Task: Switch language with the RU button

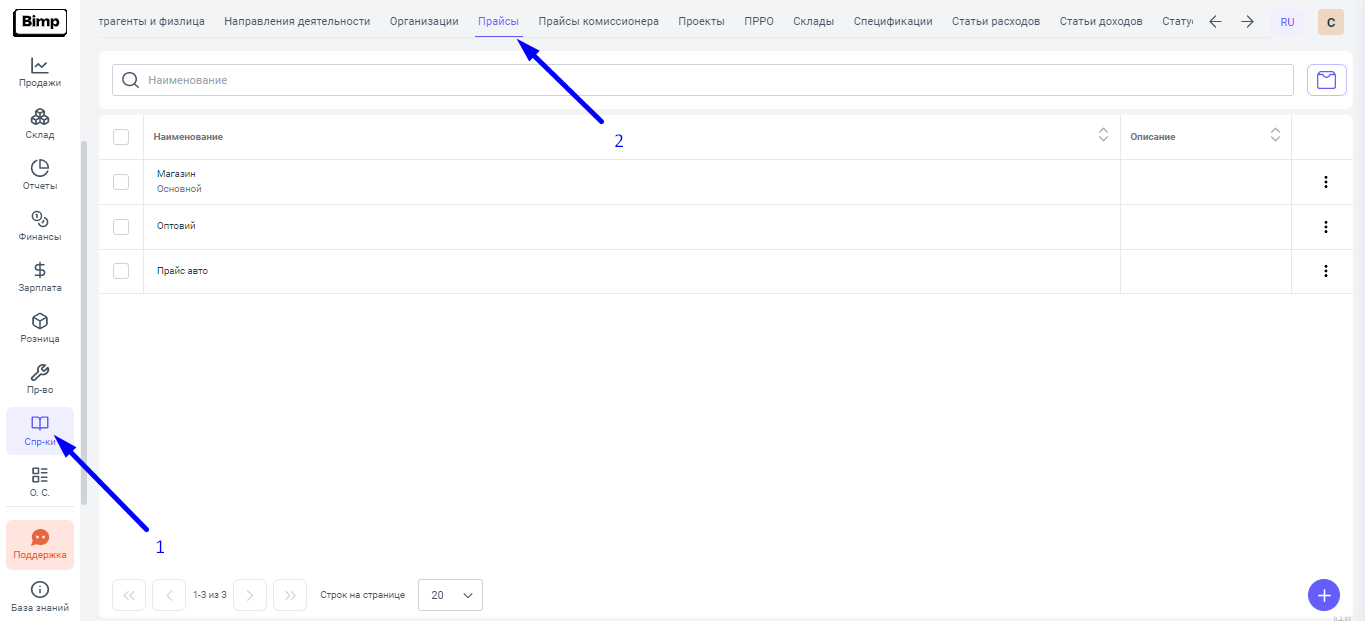Action: 1287,22
